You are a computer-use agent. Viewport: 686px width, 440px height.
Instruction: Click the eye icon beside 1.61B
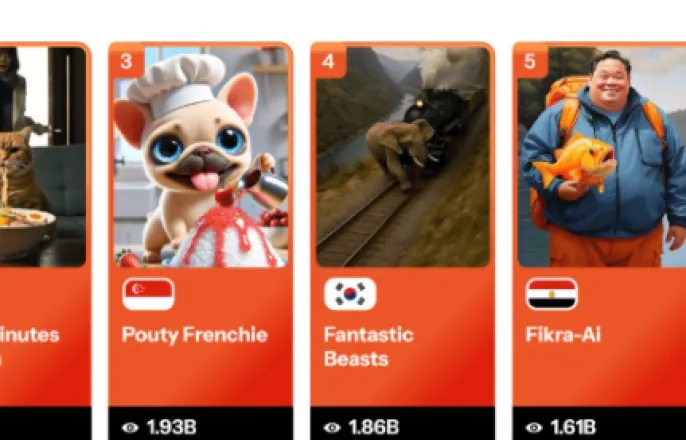tap(534, 427)
